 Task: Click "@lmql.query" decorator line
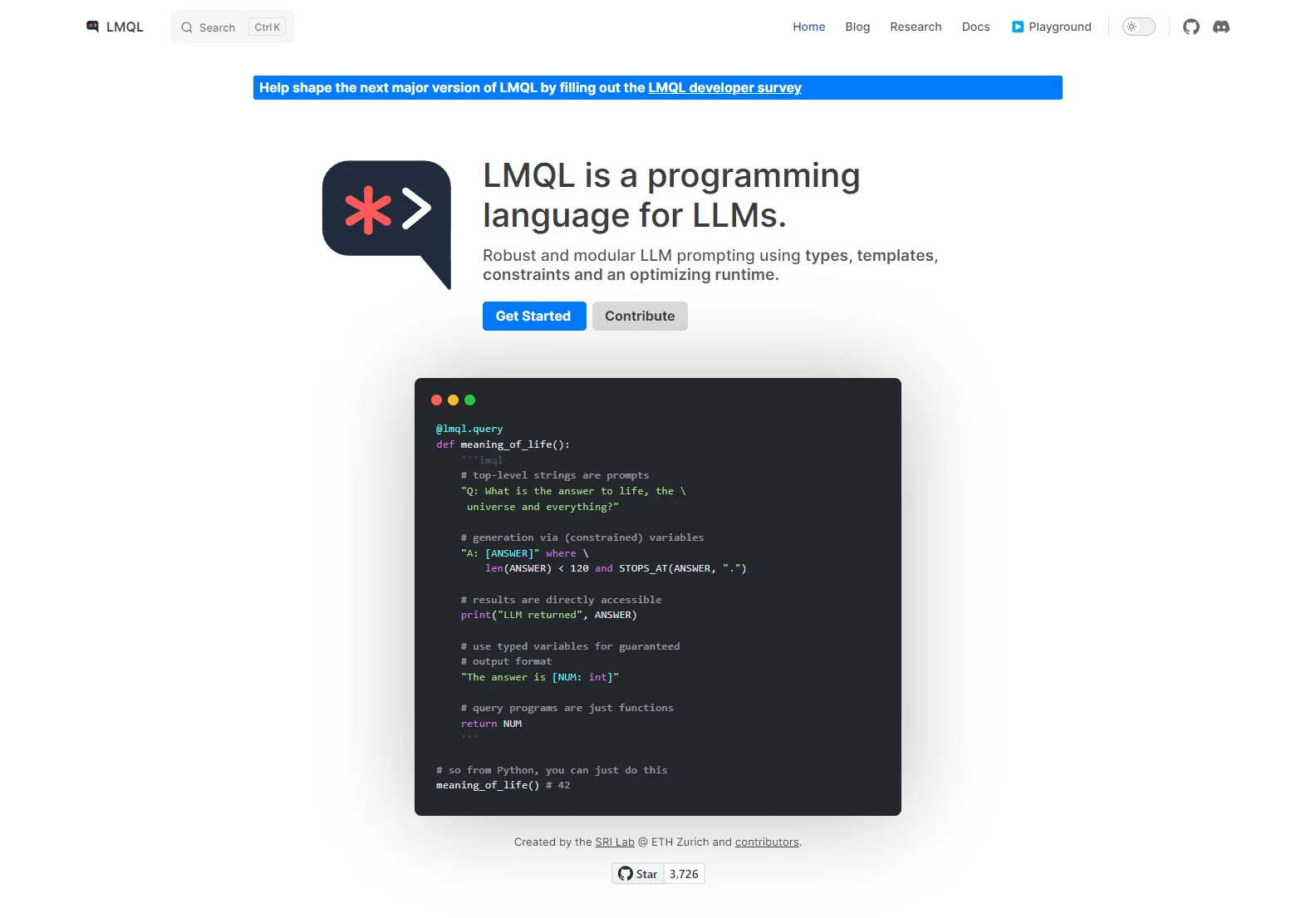[x=469, y=429]
